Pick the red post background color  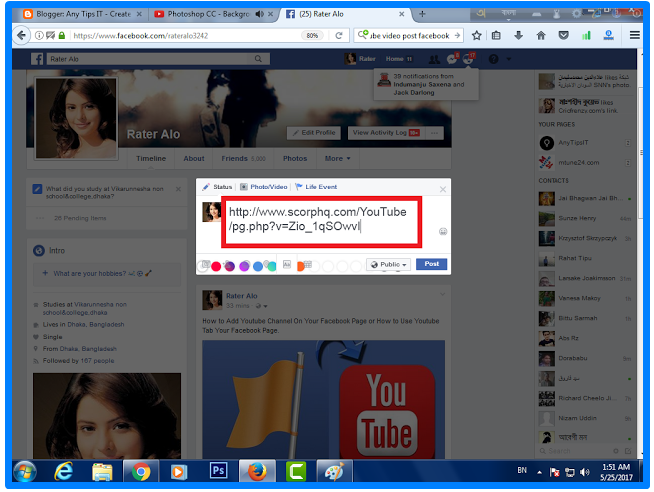pos(216,266)
